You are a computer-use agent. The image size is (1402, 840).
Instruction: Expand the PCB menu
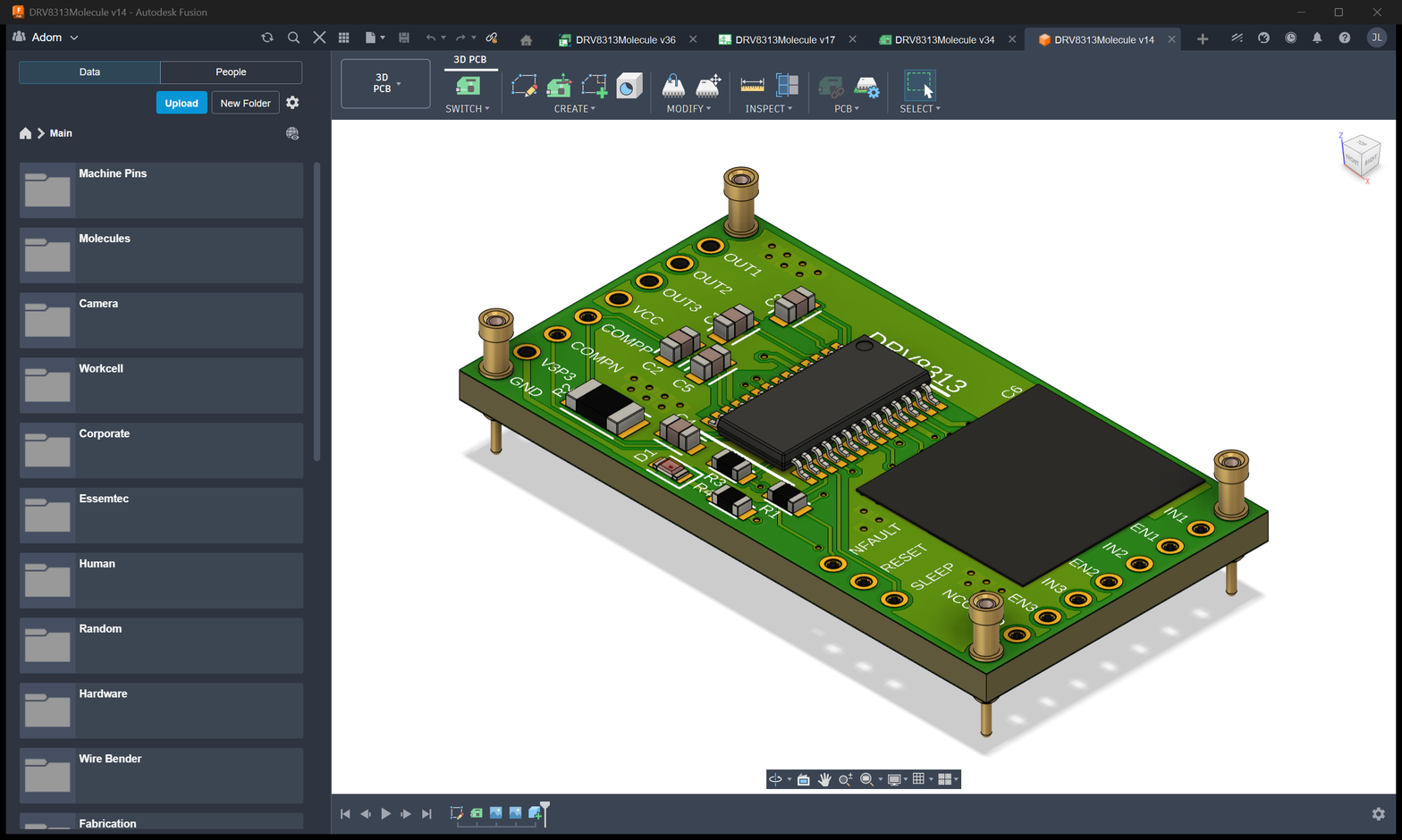pyautogui.click(x=847, y=109)
